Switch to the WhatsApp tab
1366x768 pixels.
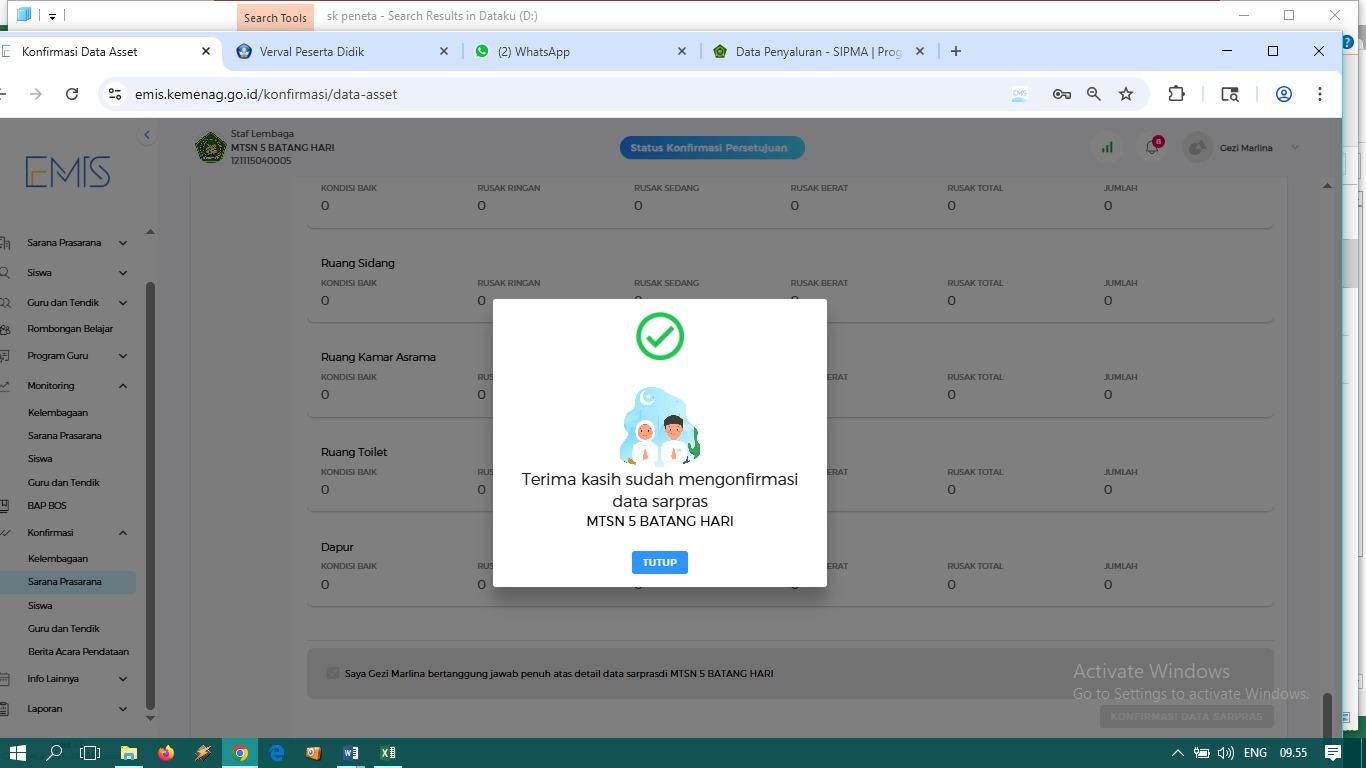point(541,52)
